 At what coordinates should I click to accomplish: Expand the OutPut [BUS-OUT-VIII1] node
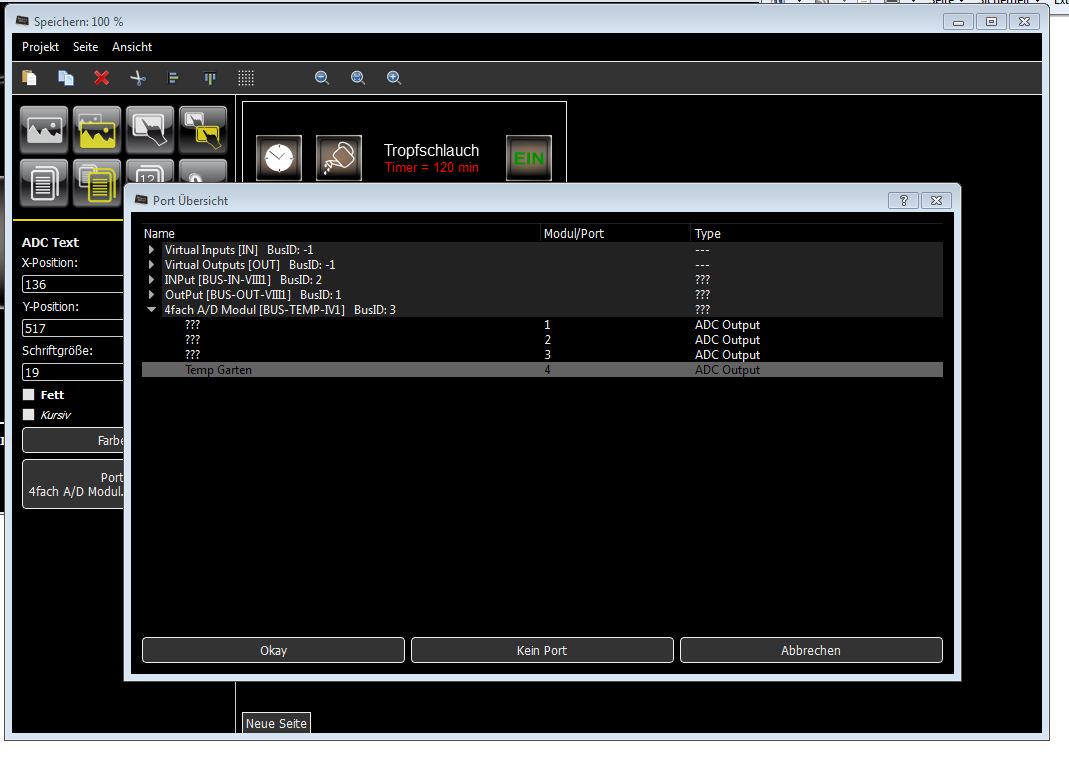pos(152,295)
